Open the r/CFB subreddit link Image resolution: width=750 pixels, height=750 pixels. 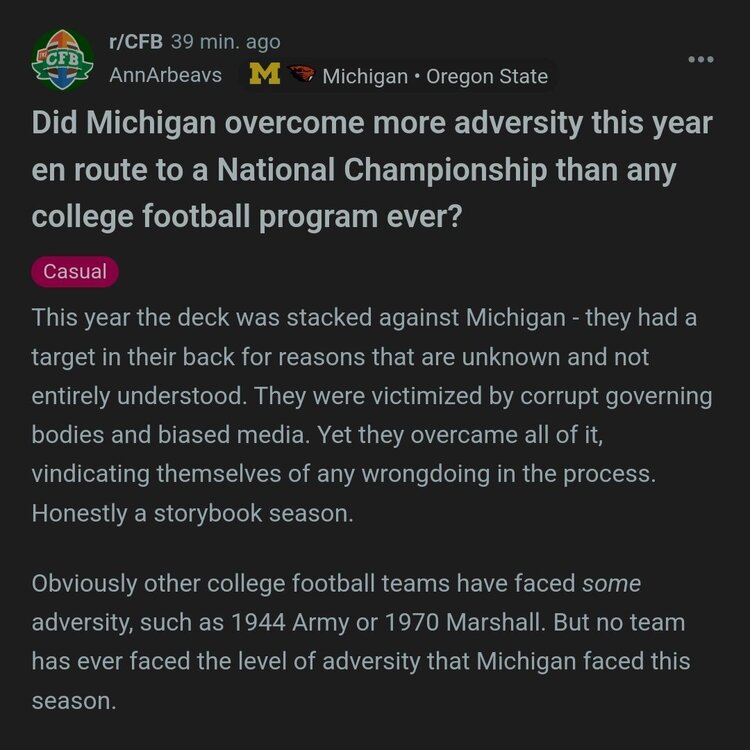(x=135, y=42)
